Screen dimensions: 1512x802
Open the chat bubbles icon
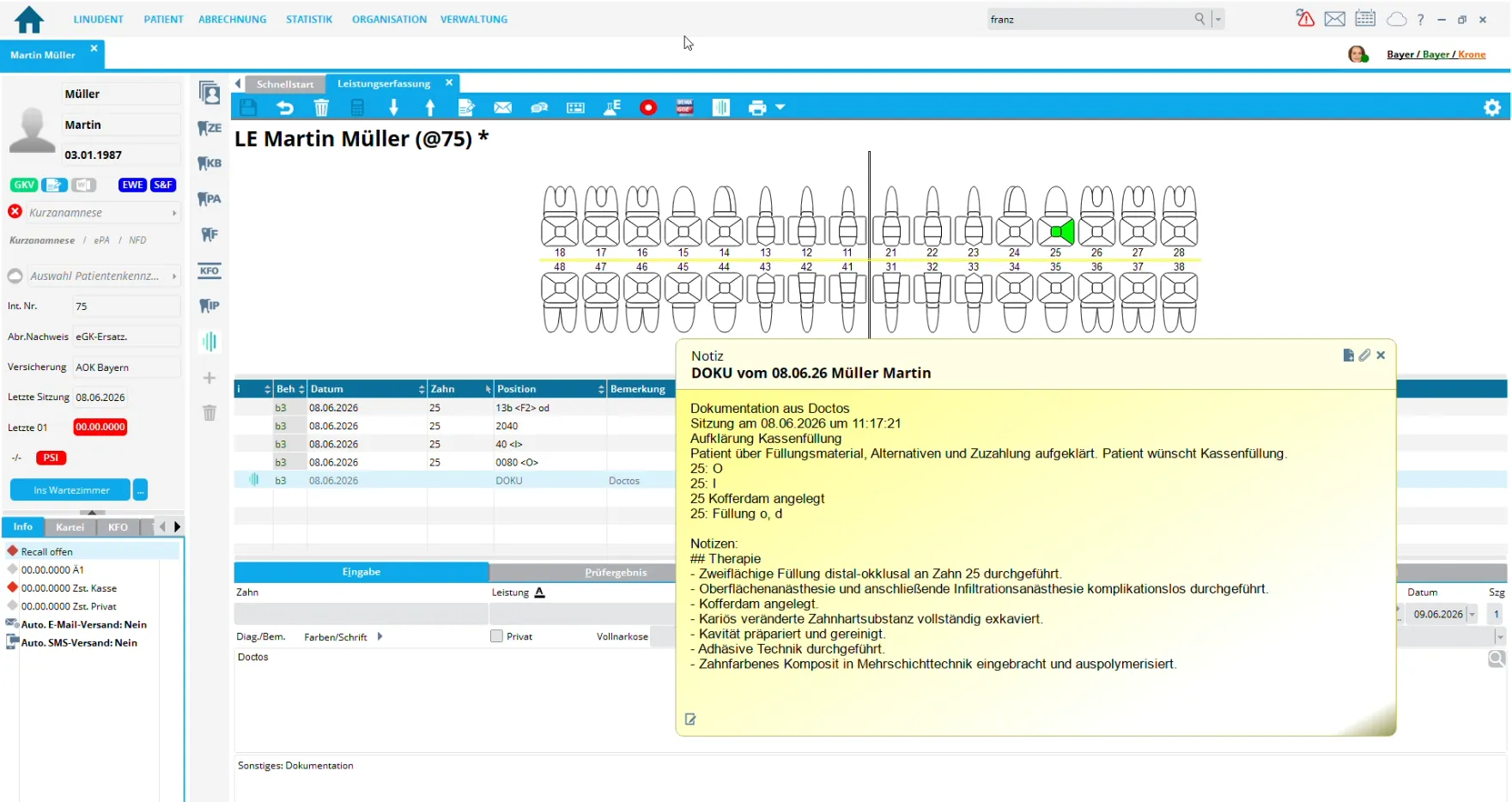coord(539,107)
